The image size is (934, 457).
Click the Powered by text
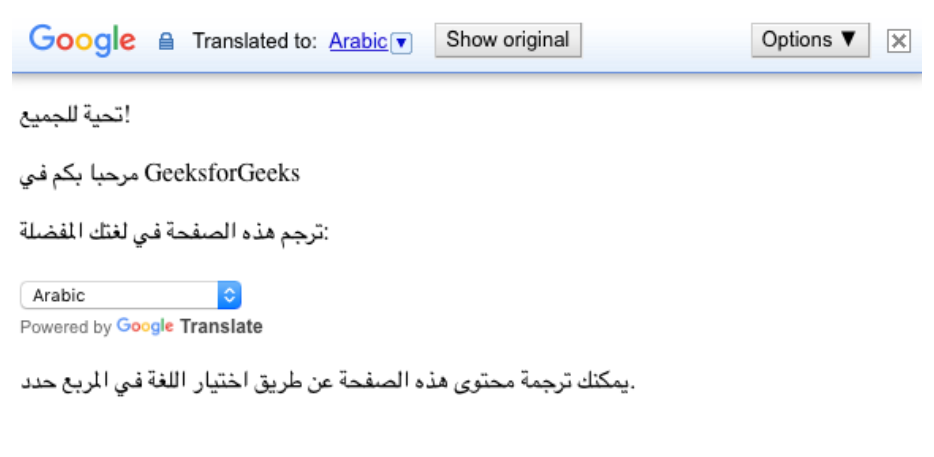coord(65,327)
